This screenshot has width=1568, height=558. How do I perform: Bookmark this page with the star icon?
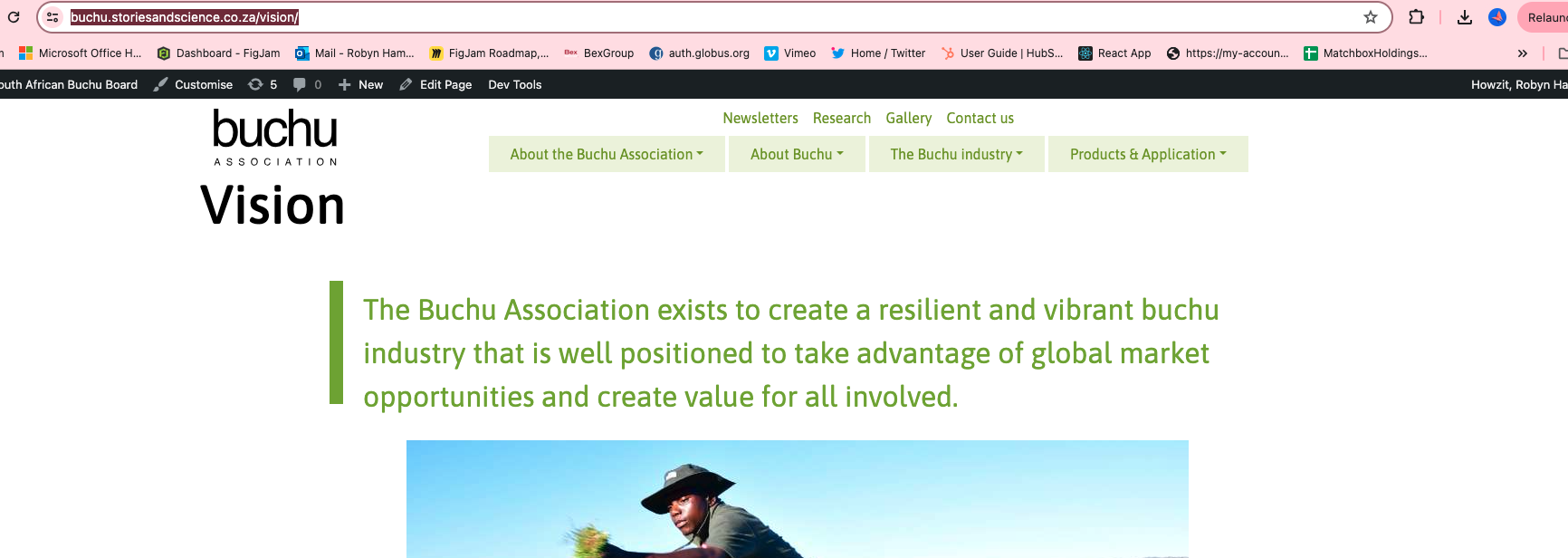pyautogui.click(x=1371, y=17)
